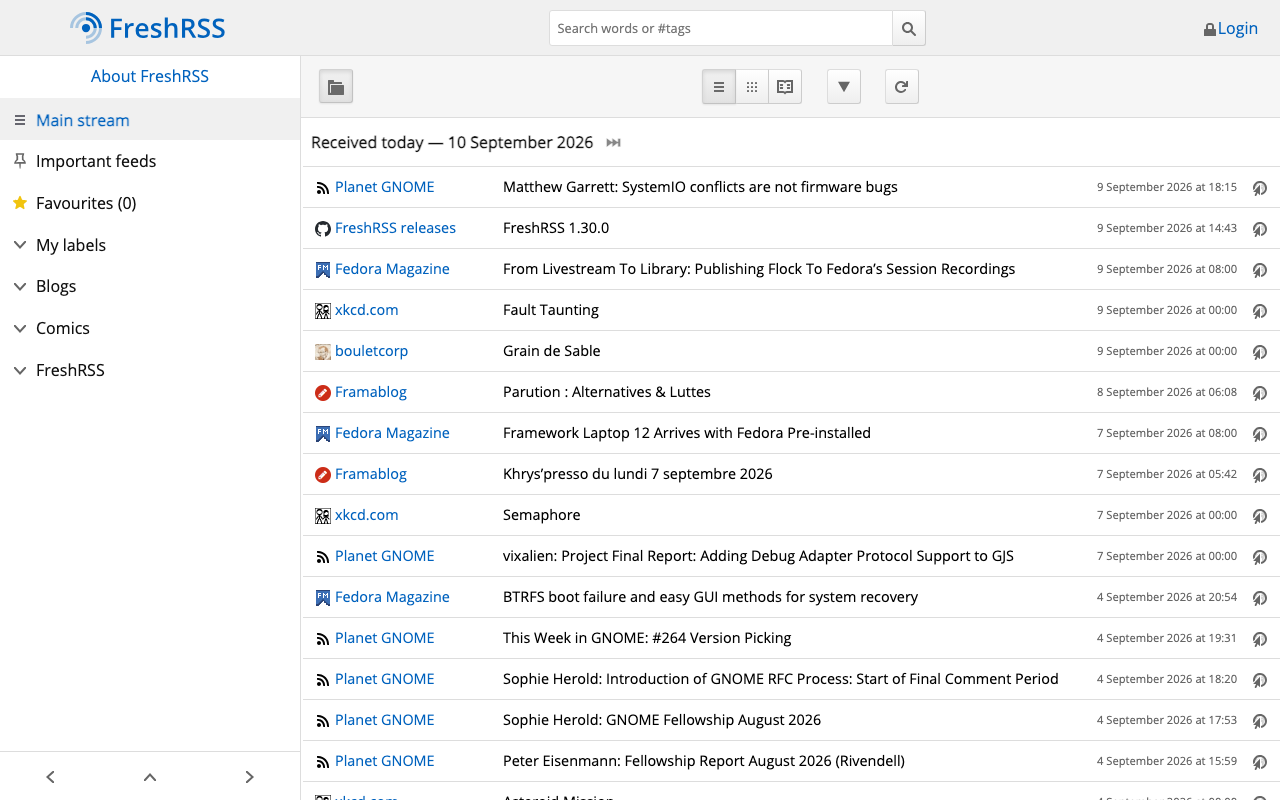
Task: Open 'Framework Laptop 12 Arrives with Fedora Pre-installed'
Action: 687,433
